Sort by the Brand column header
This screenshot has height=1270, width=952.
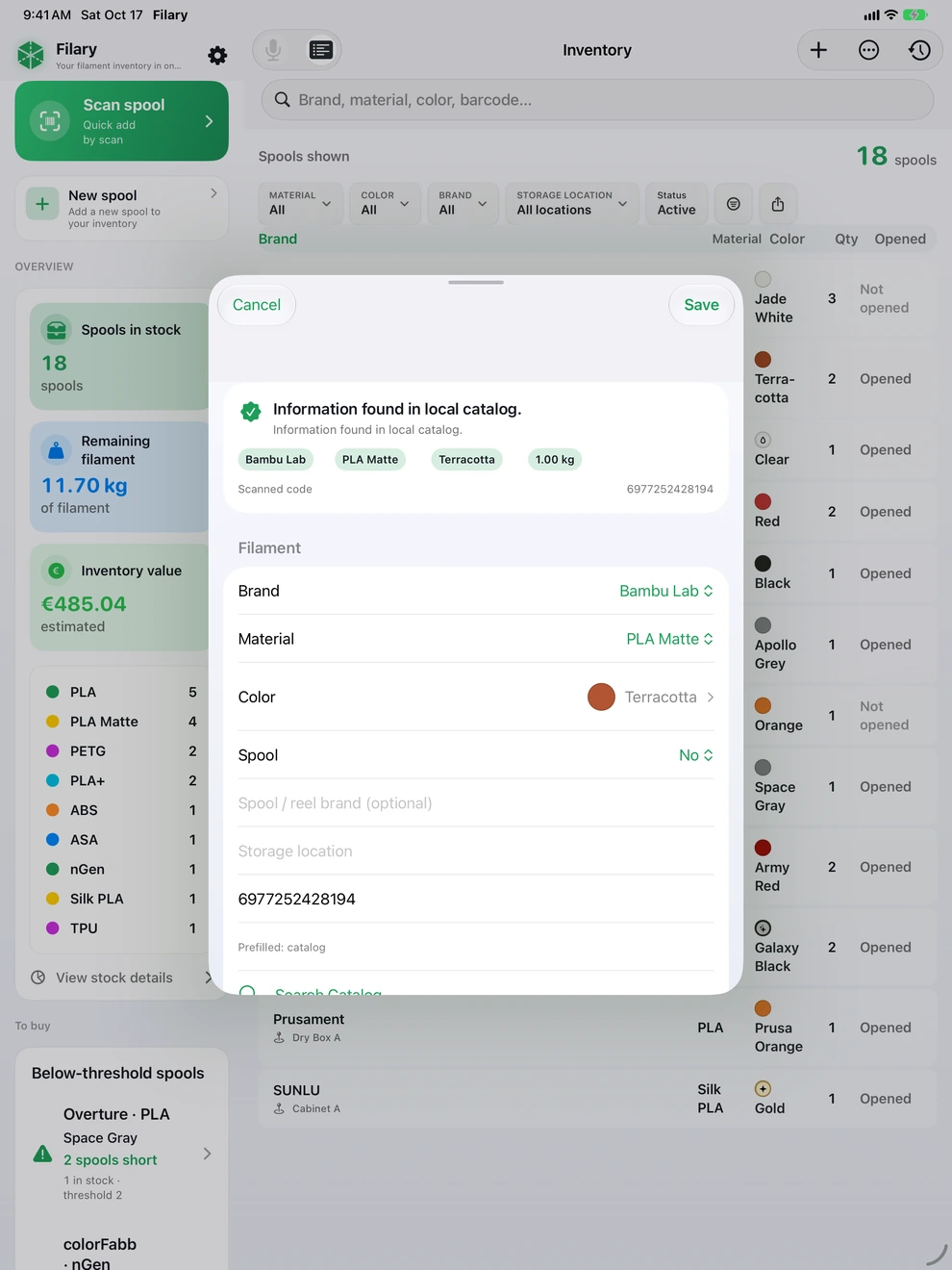tap(278, 239)
